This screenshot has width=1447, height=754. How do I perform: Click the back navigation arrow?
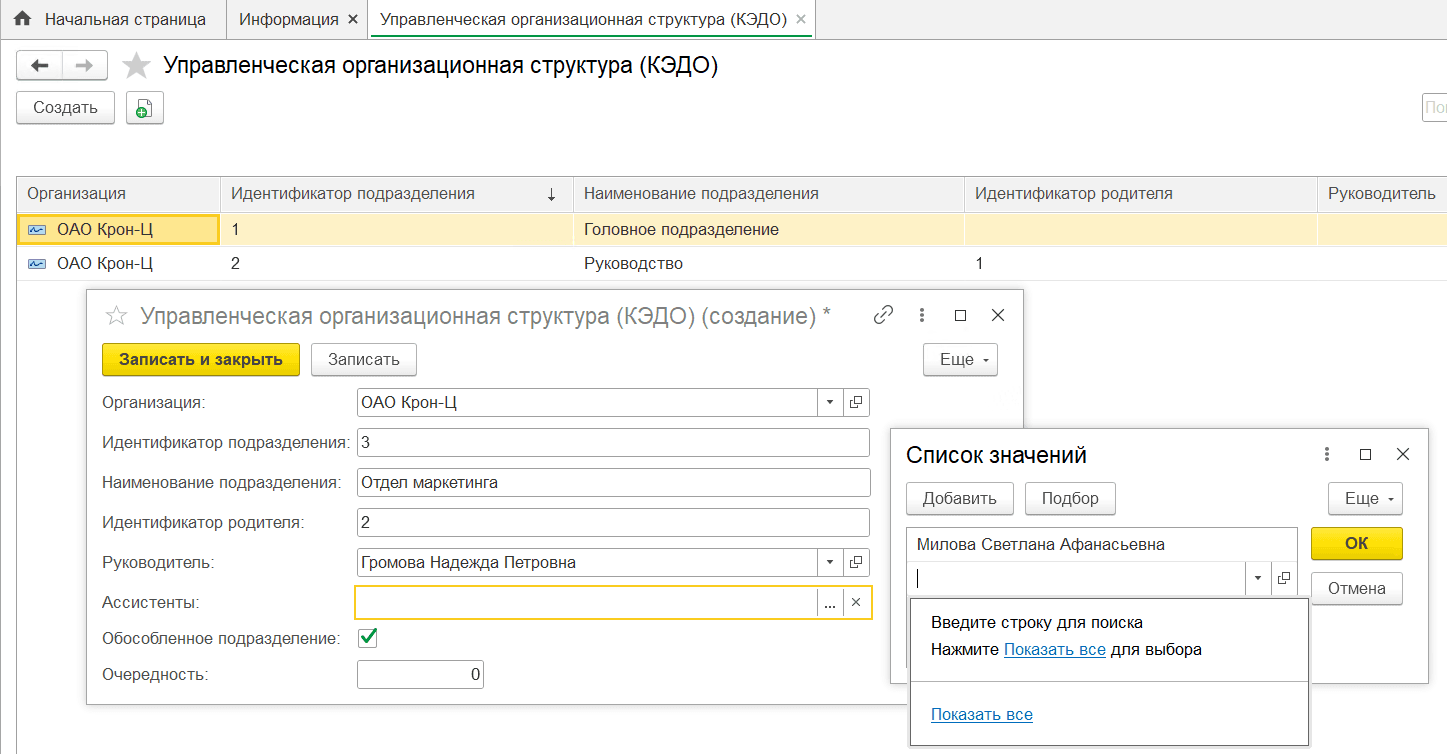(x=40, y=66)
